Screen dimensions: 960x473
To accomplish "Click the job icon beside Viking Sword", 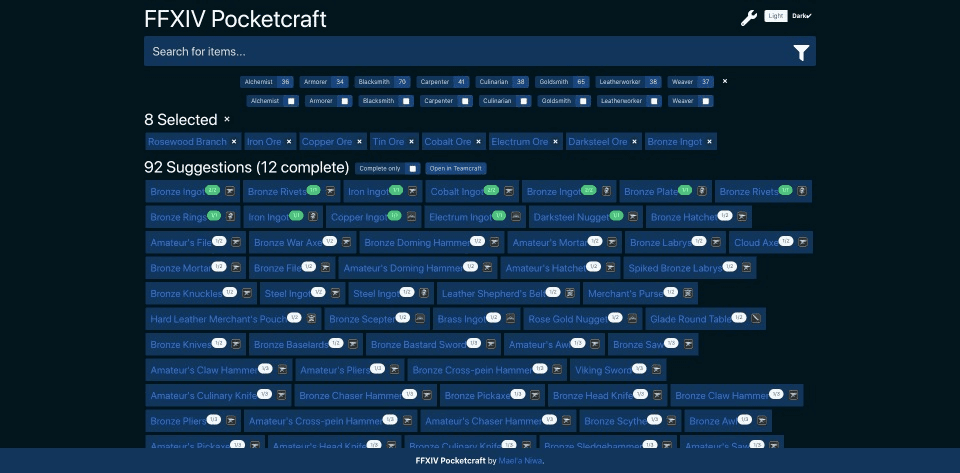I will (x=656, y=370).
